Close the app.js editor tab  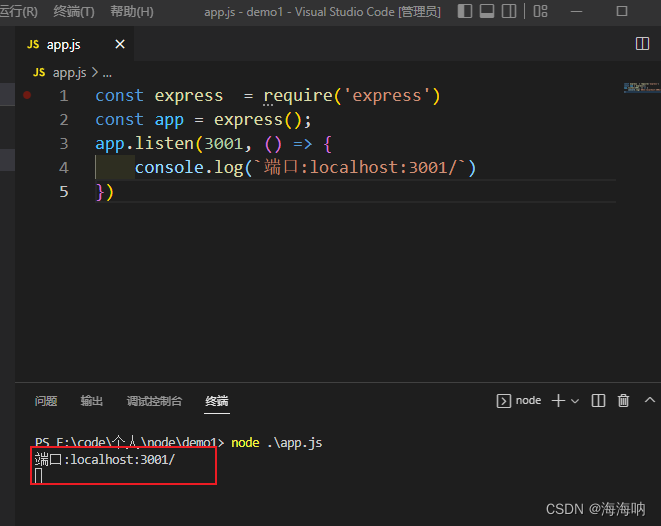(121, 45)
